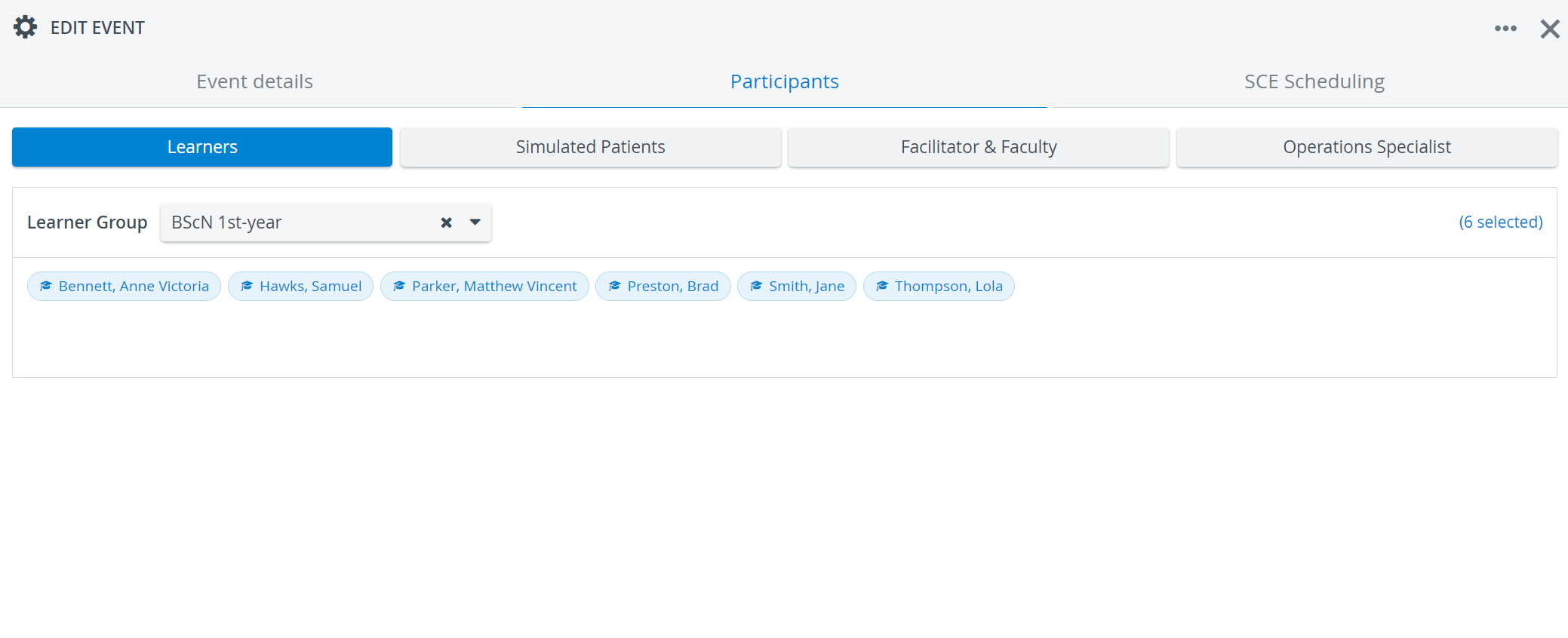Screen dimensions: 1568x638
Task: Show the Facilitator & Faculty participant list
Action: tap(979, 147)
